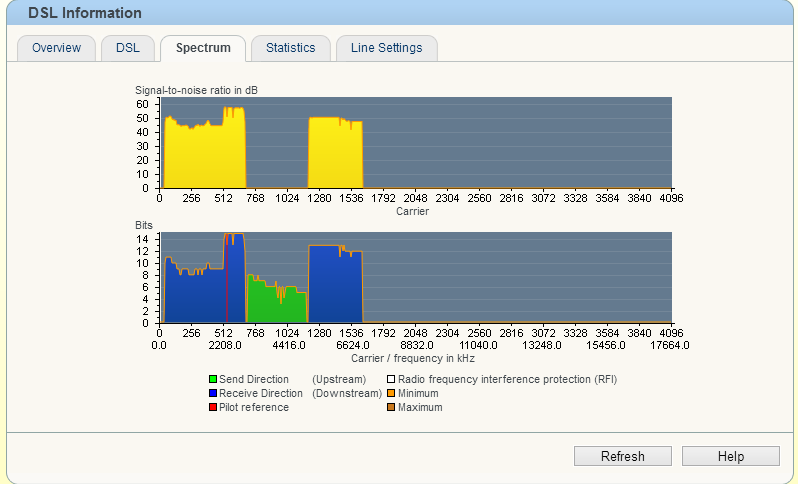
Task: Click the '(Upstream)' legend text
Action: [x=339, y=379]
